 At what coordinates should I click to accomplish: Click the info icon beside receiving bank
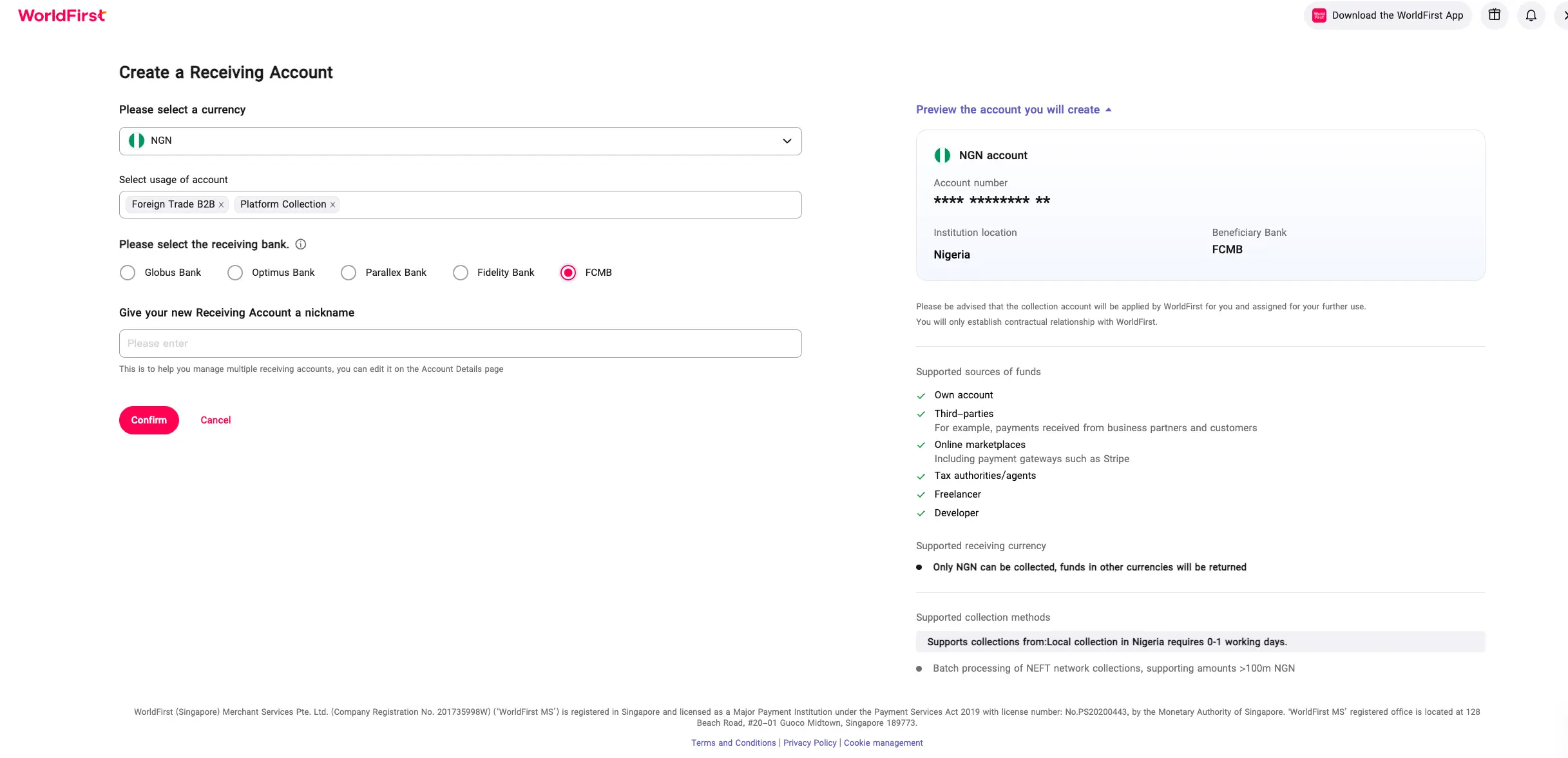click(x=300, y=244)
